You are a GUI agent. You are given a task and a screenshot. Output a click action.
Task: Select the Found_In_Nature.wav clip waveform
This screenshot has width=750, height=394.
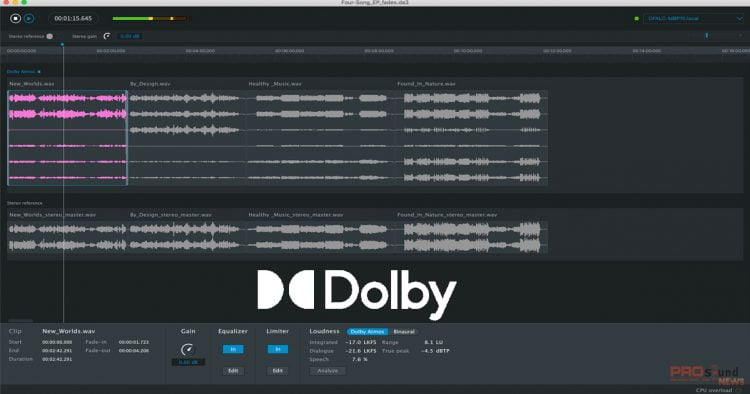(472, 138)
